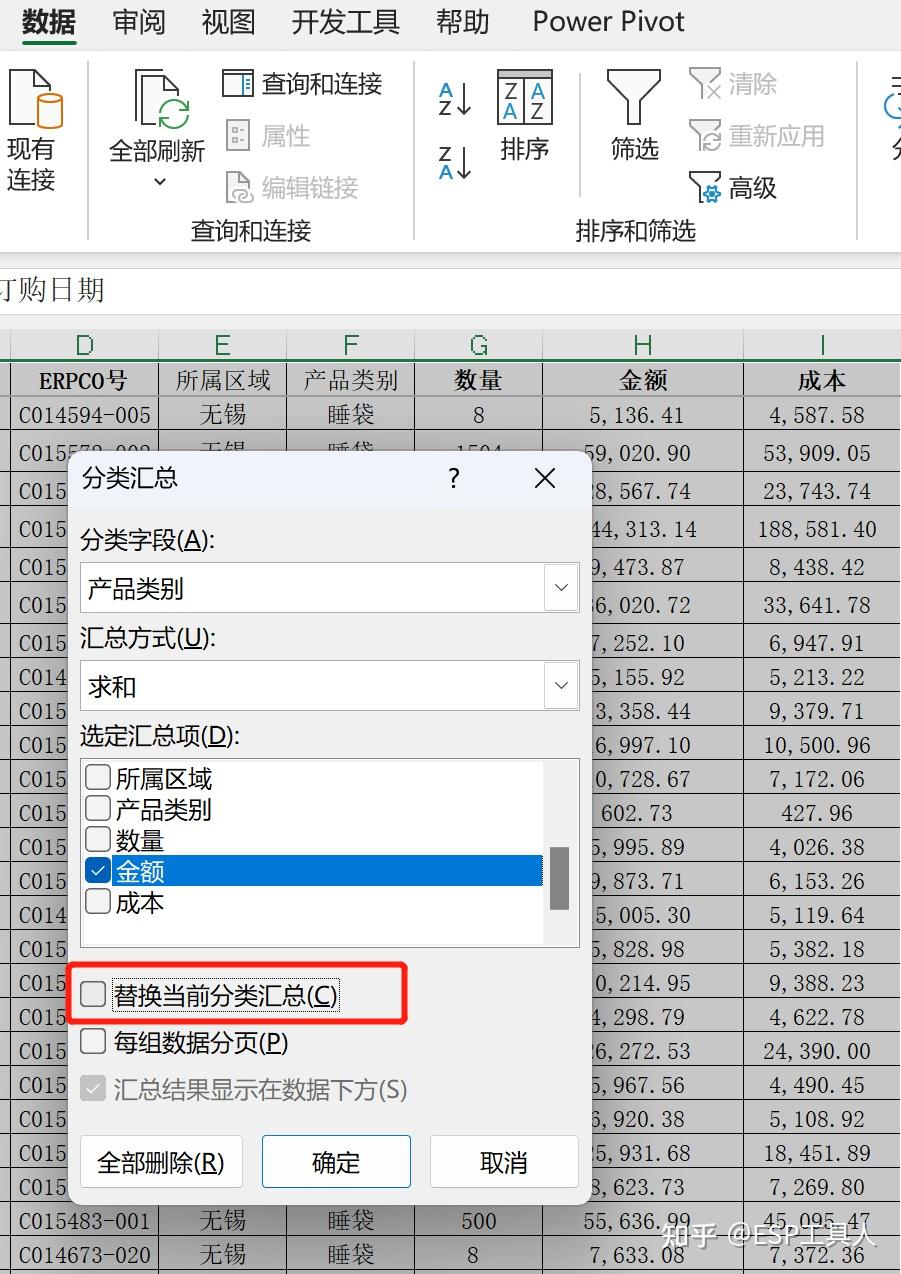This screenshot has width=901, height=1274.
Task: Click the 产品类别 header cell
Action: (x=350, y=380)
